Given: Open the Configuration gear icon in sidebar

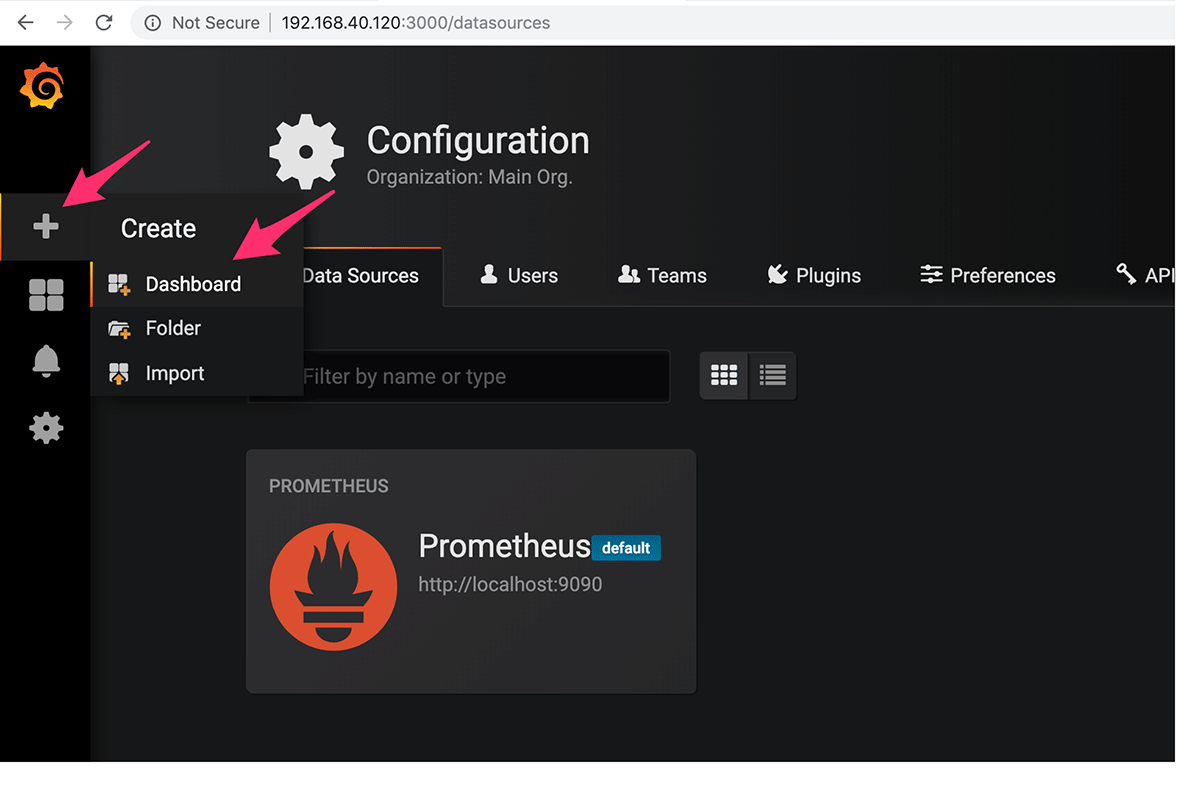Looking at the screenshot, I should click(x=46, y=428).
